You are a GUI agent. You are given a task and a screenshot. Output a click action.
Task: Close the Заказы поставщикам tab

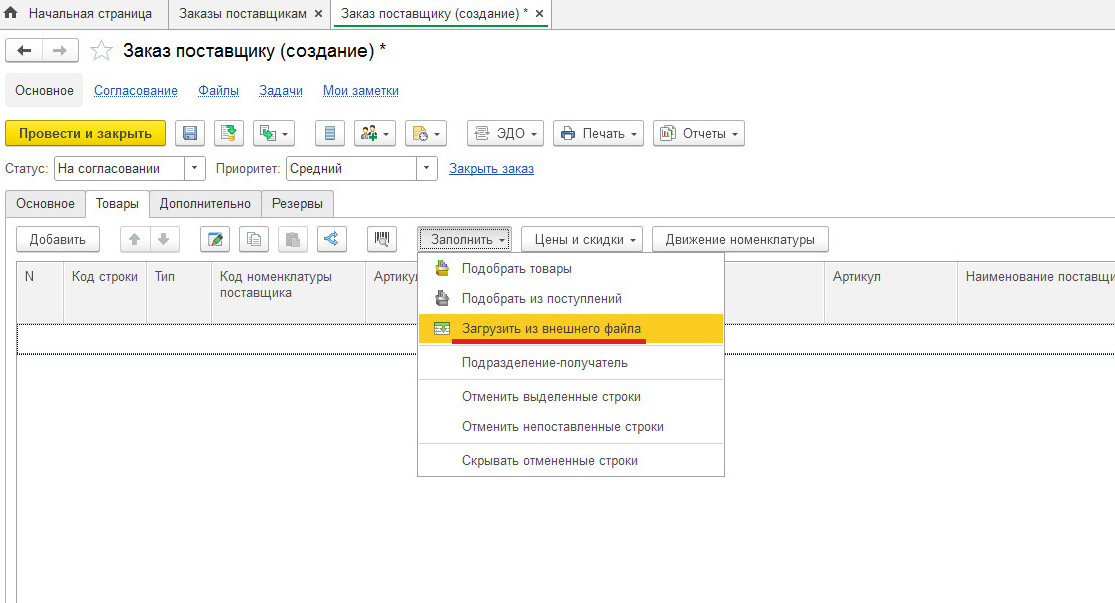pyautogui.click(x=318, y=15)
